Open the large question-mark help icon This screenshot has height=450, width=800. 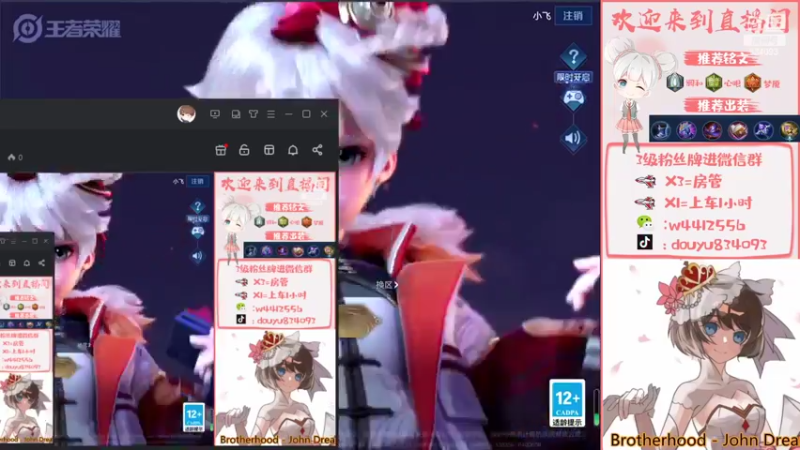coord(573,56)
